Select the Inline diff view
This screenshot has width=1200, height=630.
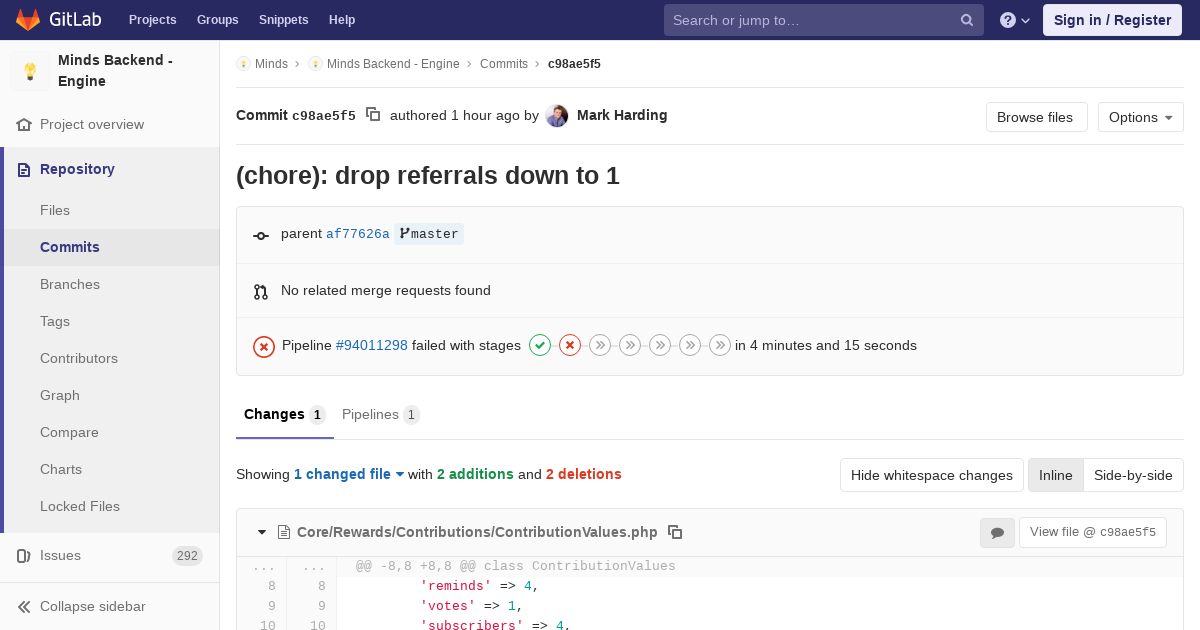tap(1056, 475)
